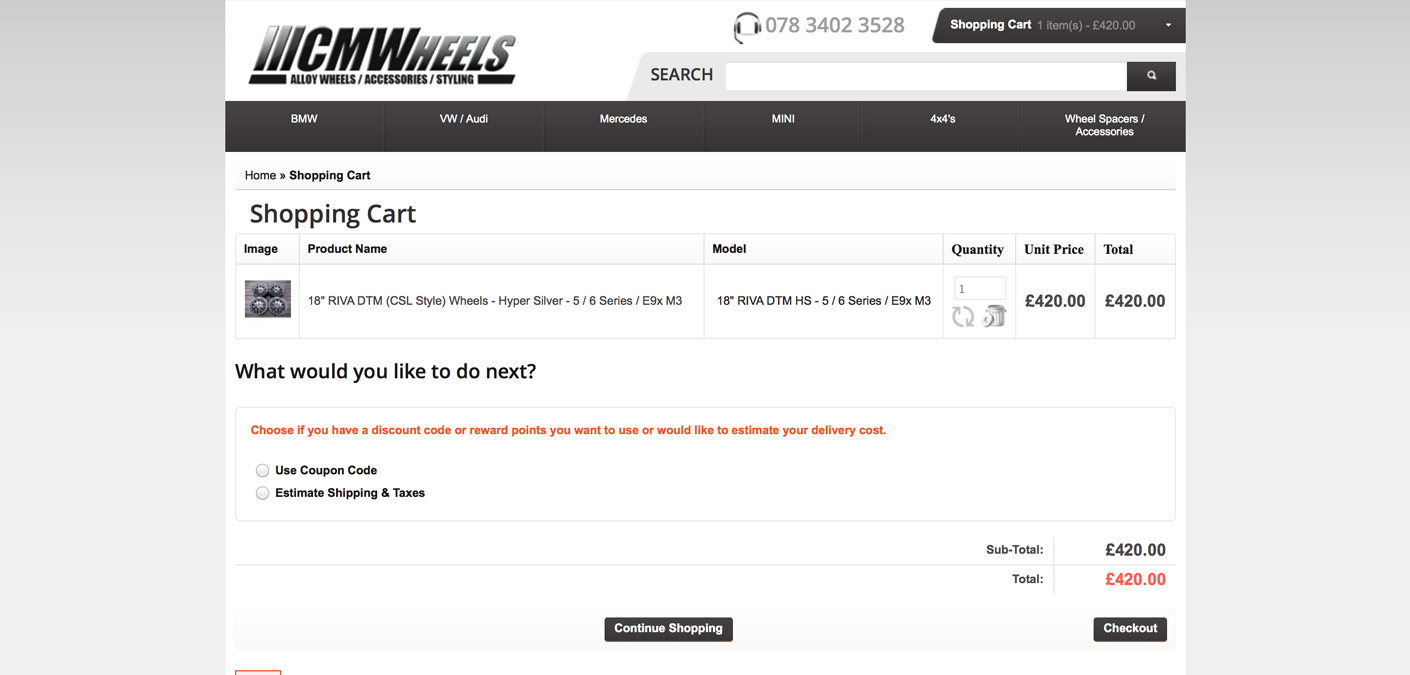Remove item using the trash icon
The width and height of the screenshot is (1410, 675).
pos(994,317)
